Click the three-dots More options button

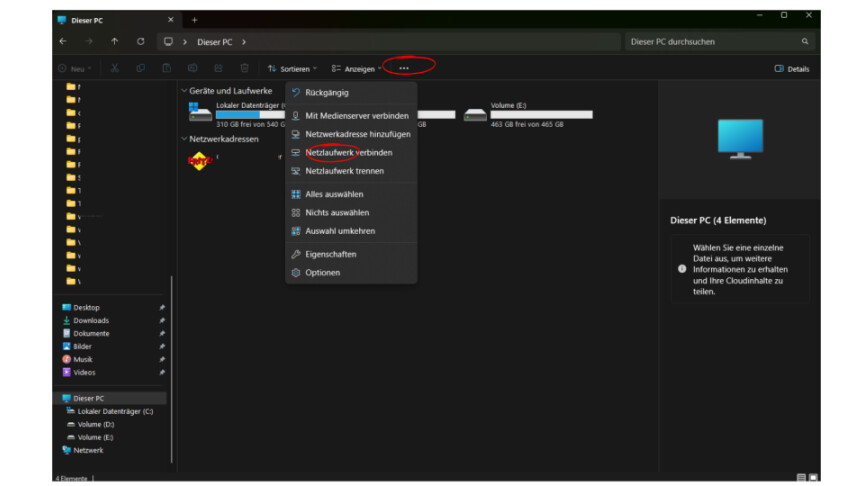tap(403, 68)
